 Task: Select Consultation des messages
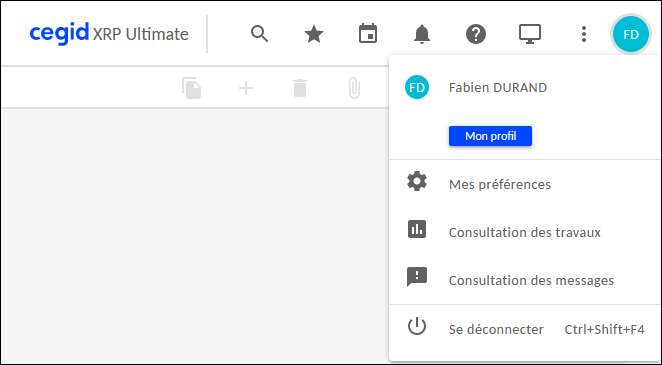[525, 280]
